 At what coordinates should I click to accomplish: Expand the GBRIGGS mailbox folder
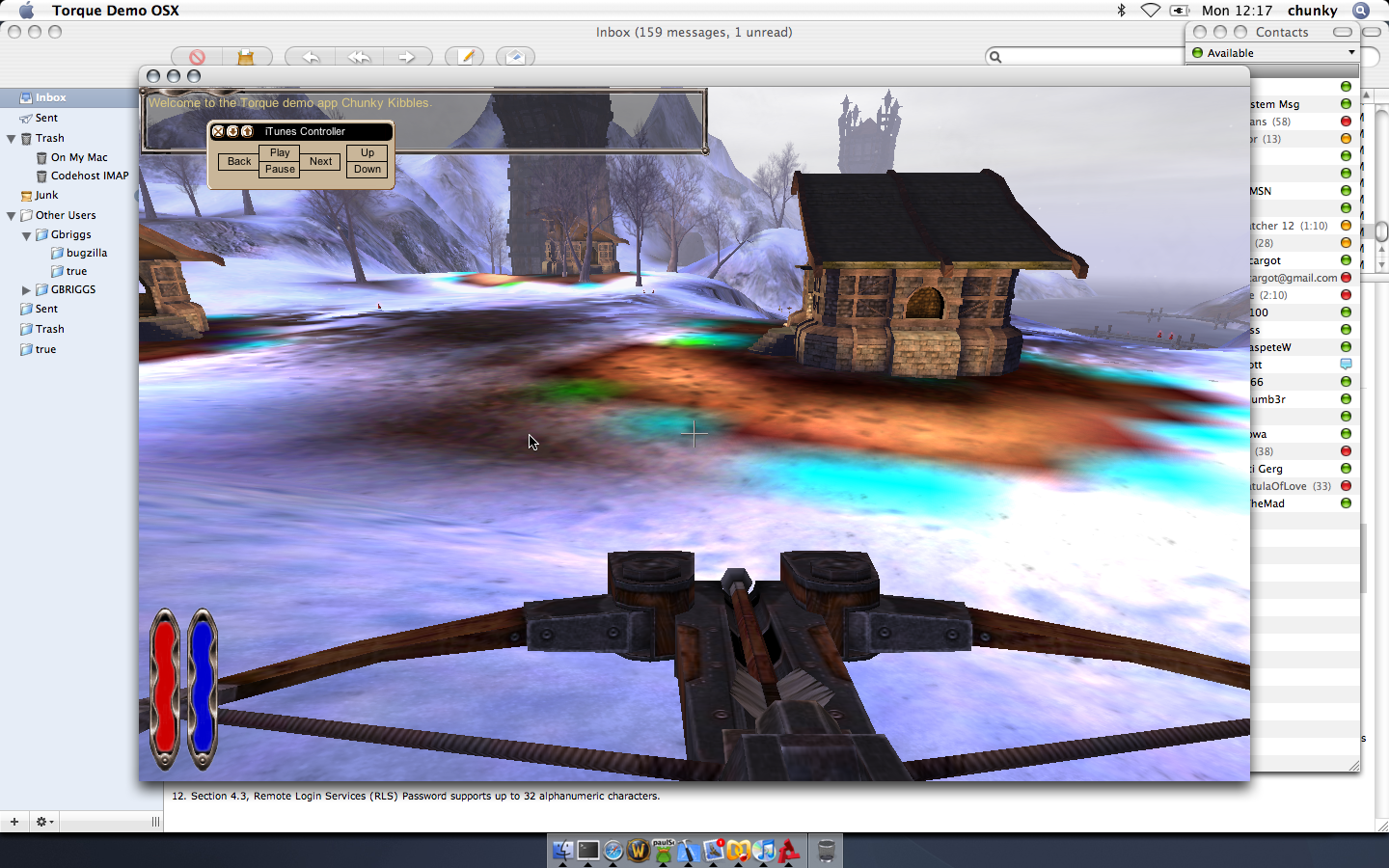[x=27, y=290]
